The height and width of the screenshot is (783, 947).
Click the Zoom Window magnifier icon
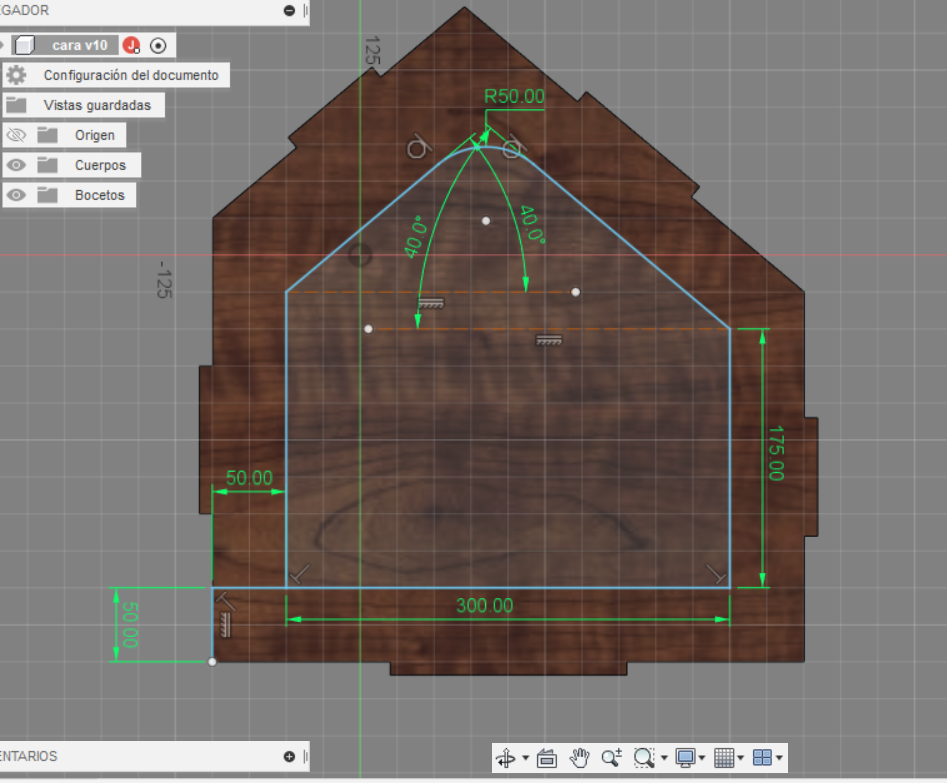coord(644,758)
